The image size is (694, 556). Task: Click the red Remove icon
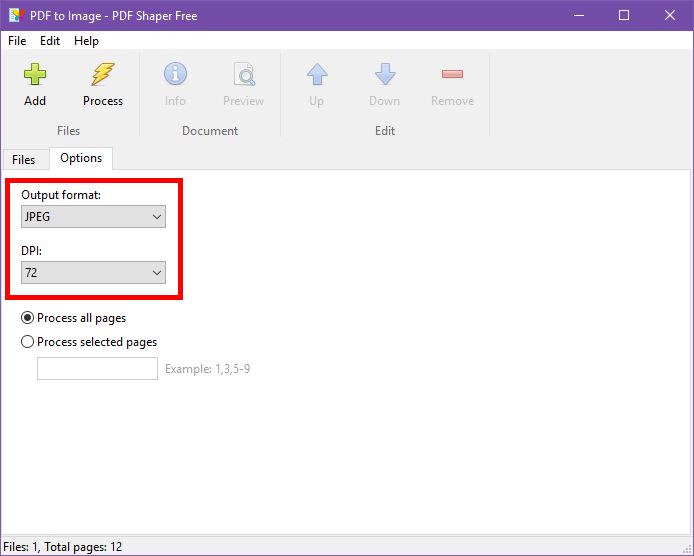(452, 73)
